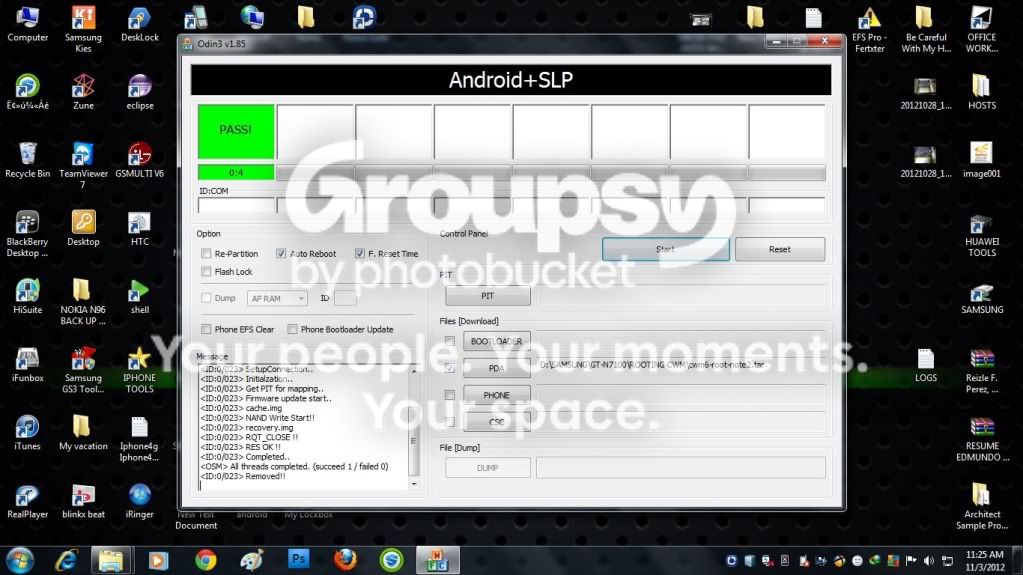Open DeskLock desktop shortcut

140,24
